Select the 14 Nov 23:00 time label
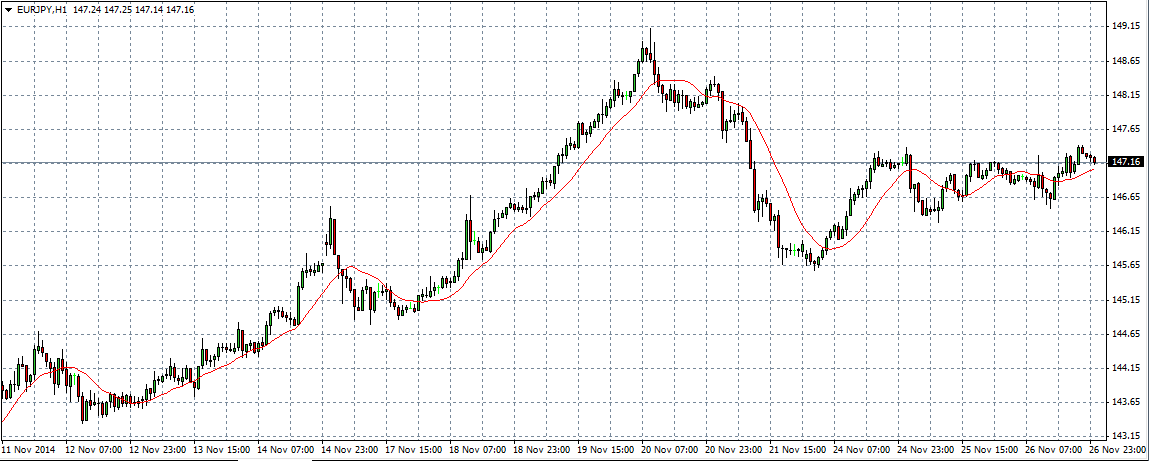The width and height of the screenshot is (1149, 461). pos(351,450)
